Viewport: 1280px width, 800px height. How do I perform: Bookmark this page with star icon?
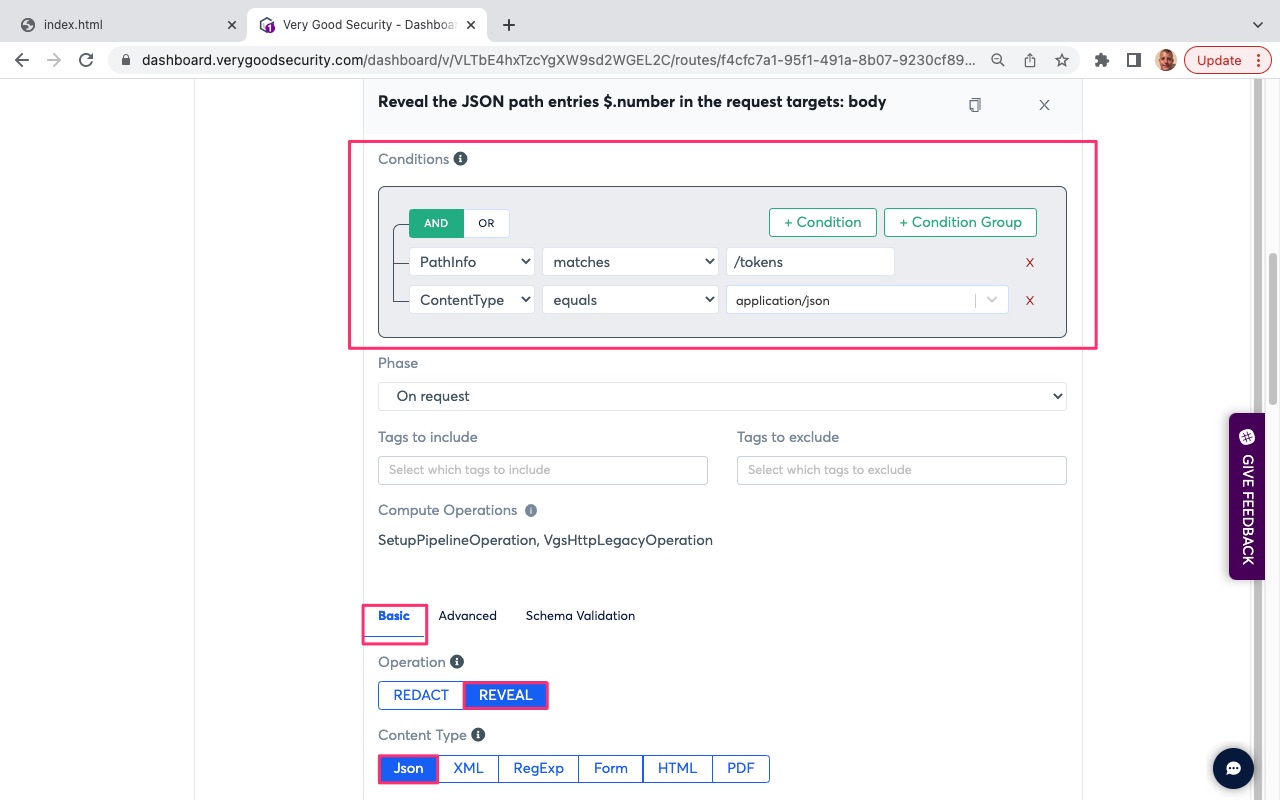tap(1062, 60)
